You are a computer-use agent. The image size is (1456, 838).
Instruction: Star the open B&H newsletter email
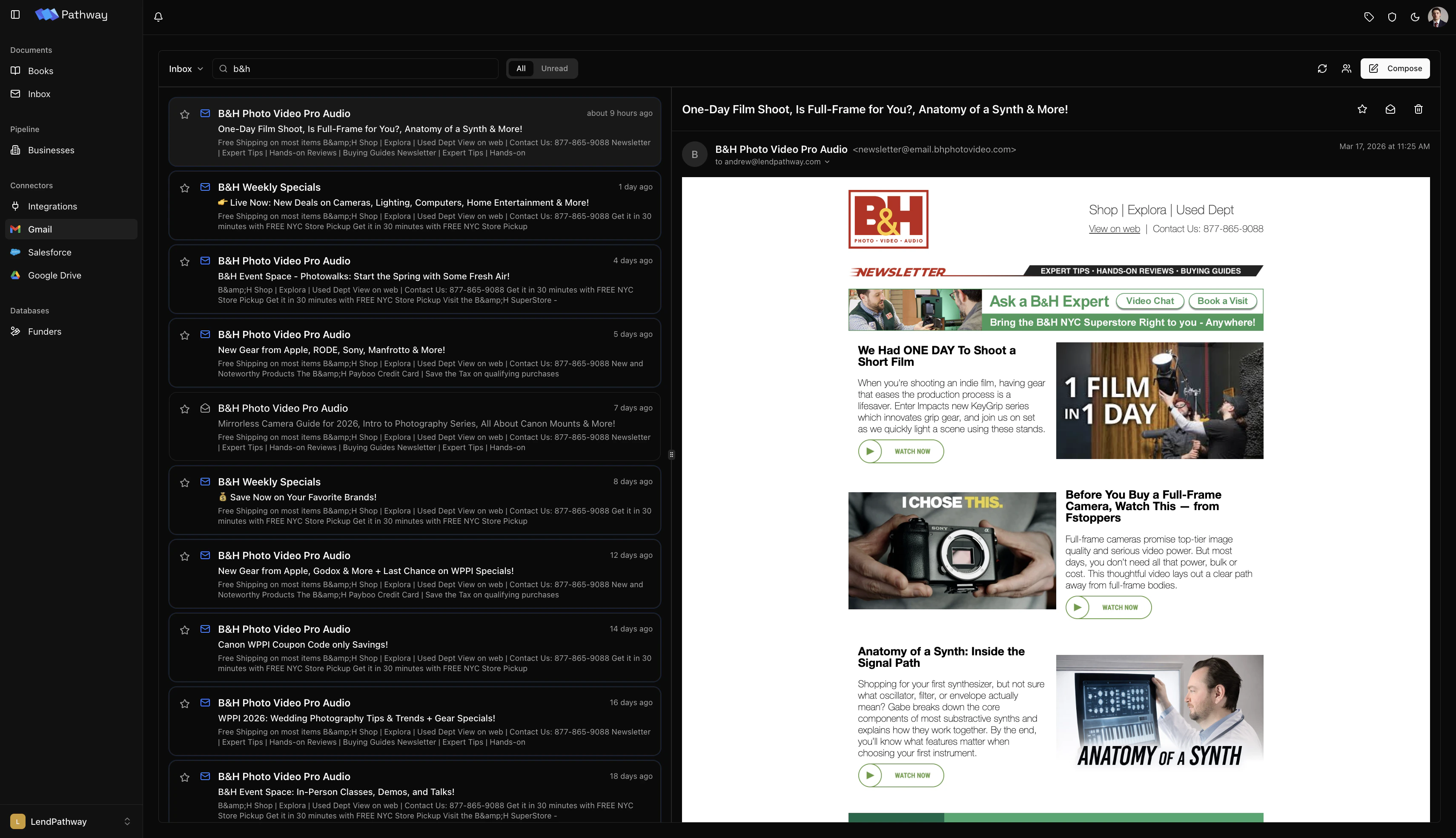[x=1361, y=109]
